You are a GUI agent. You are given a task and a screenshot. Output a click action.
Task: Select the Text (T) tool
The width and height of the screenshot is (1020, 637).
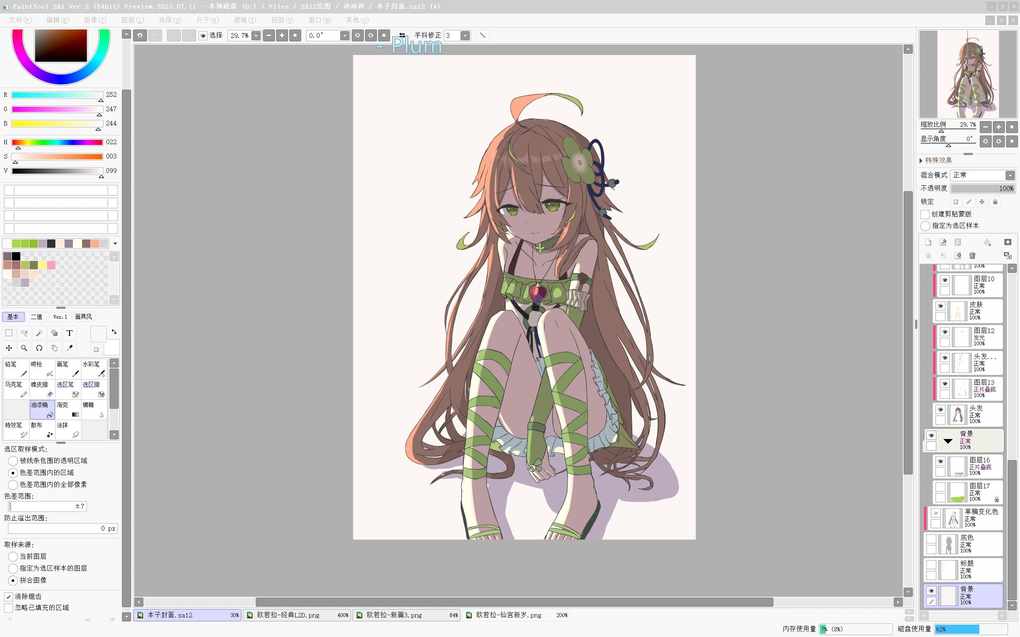[69, 332]
